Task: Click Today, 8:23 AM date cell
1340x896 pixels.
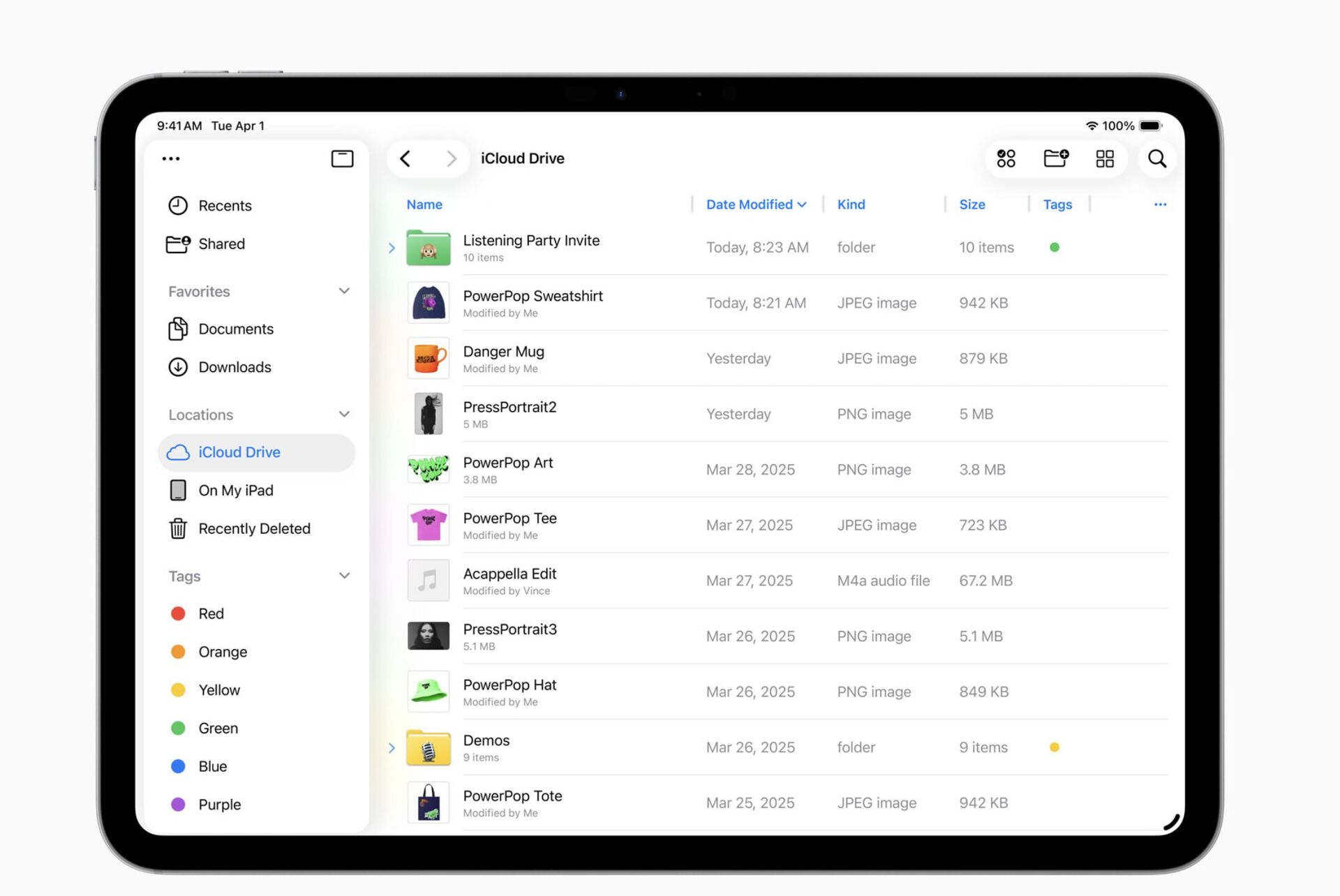Action: pos(757,247)
